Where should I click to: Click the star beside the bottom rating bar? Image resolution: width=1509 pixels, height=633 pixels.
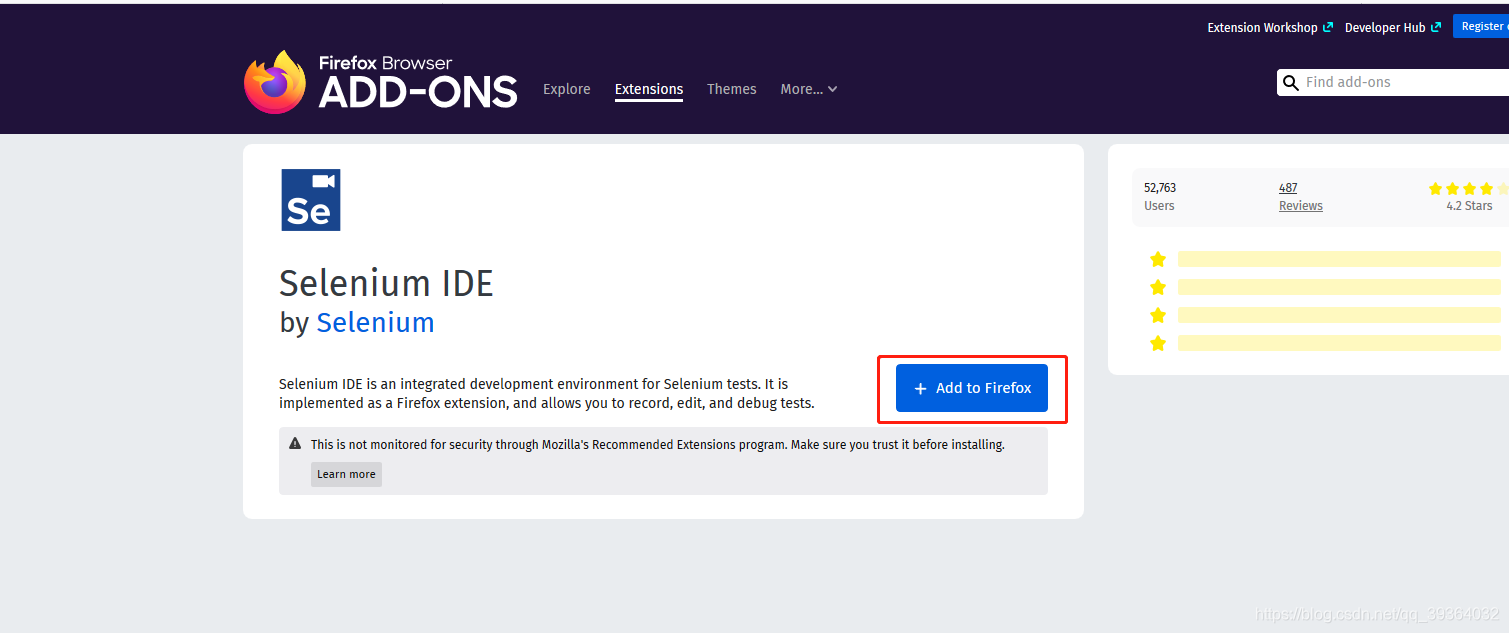point(1158,343)
